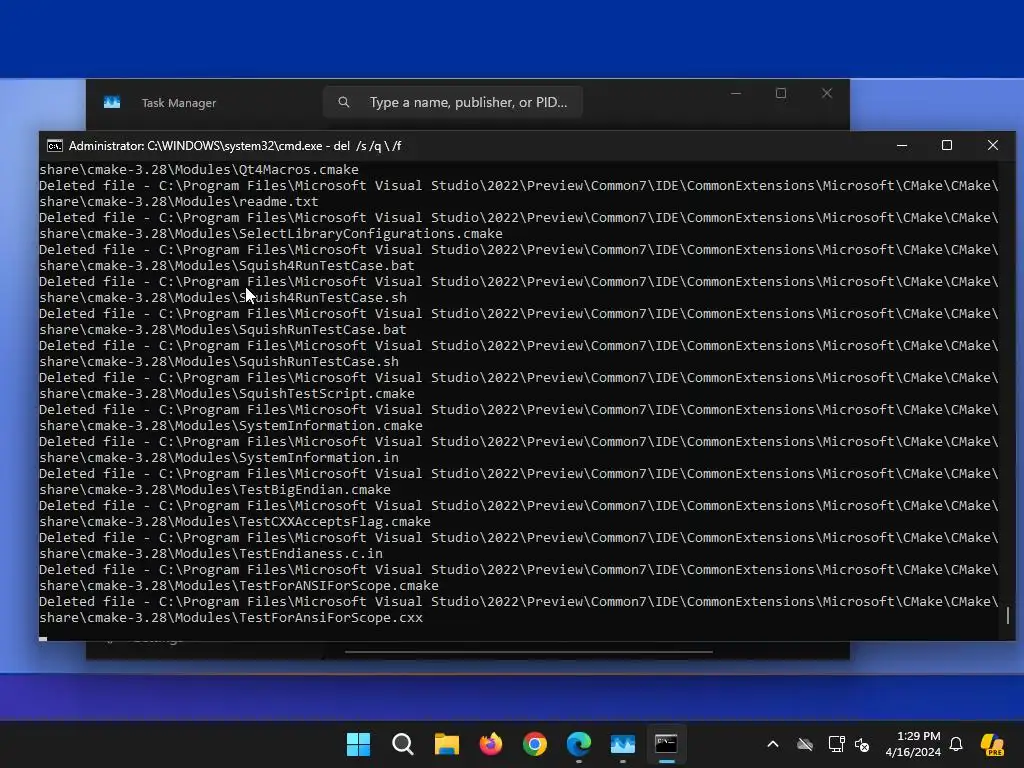Viewport: 1024px width, 768px height.
Task: Open the clock and date flyout
Action: (x=913, y=744)
